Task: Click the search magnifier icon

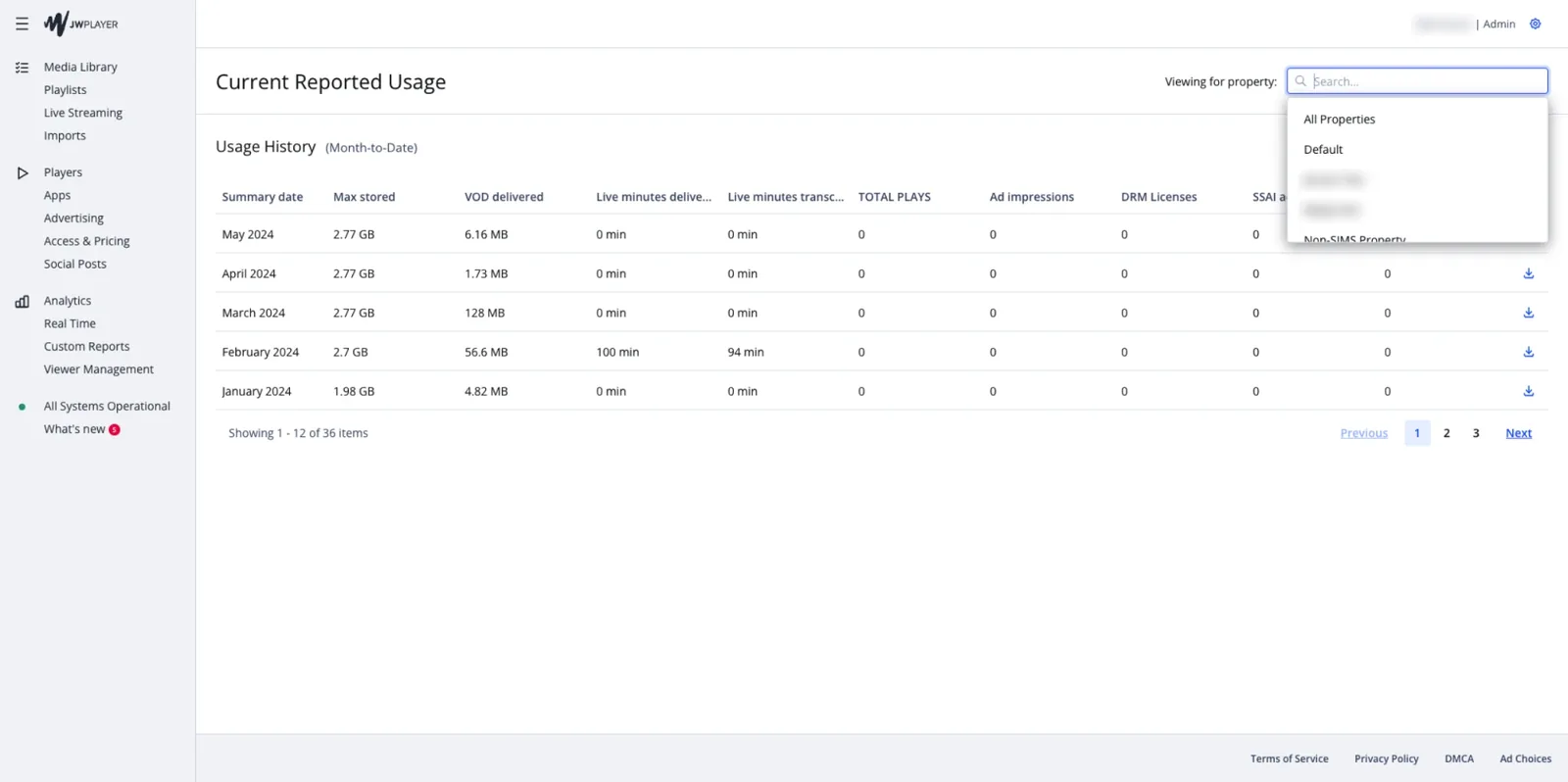Action: [x=1300, y=81]
